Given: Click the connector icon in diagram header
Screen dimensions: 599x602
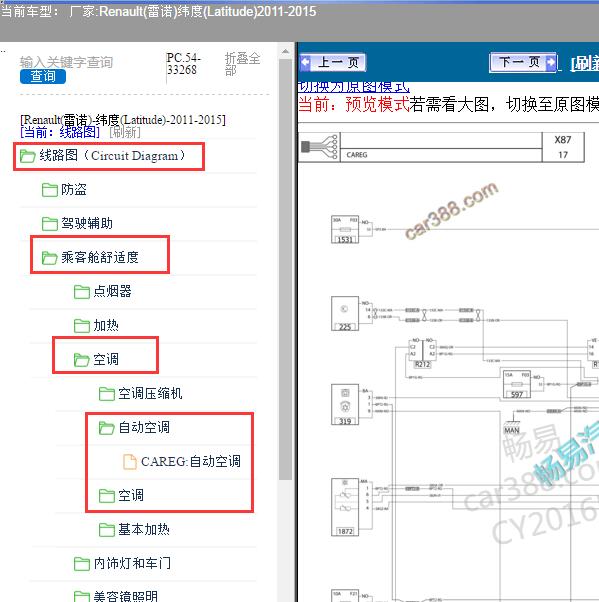Looking at the screenshot, I should pos(319,147).
